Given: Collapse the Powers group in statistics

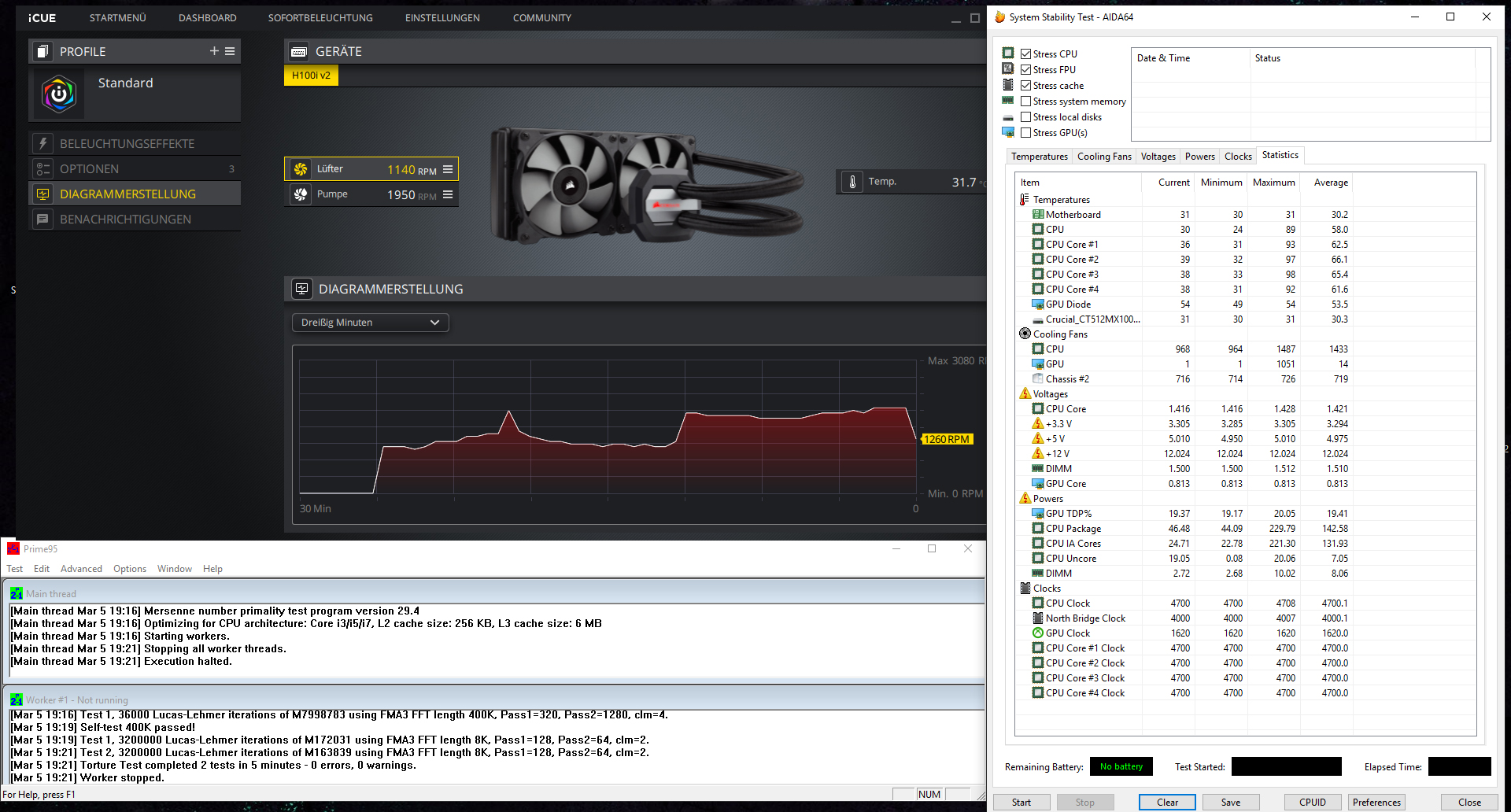Looking at the screenshot, I should click(x=1025, y=499).
